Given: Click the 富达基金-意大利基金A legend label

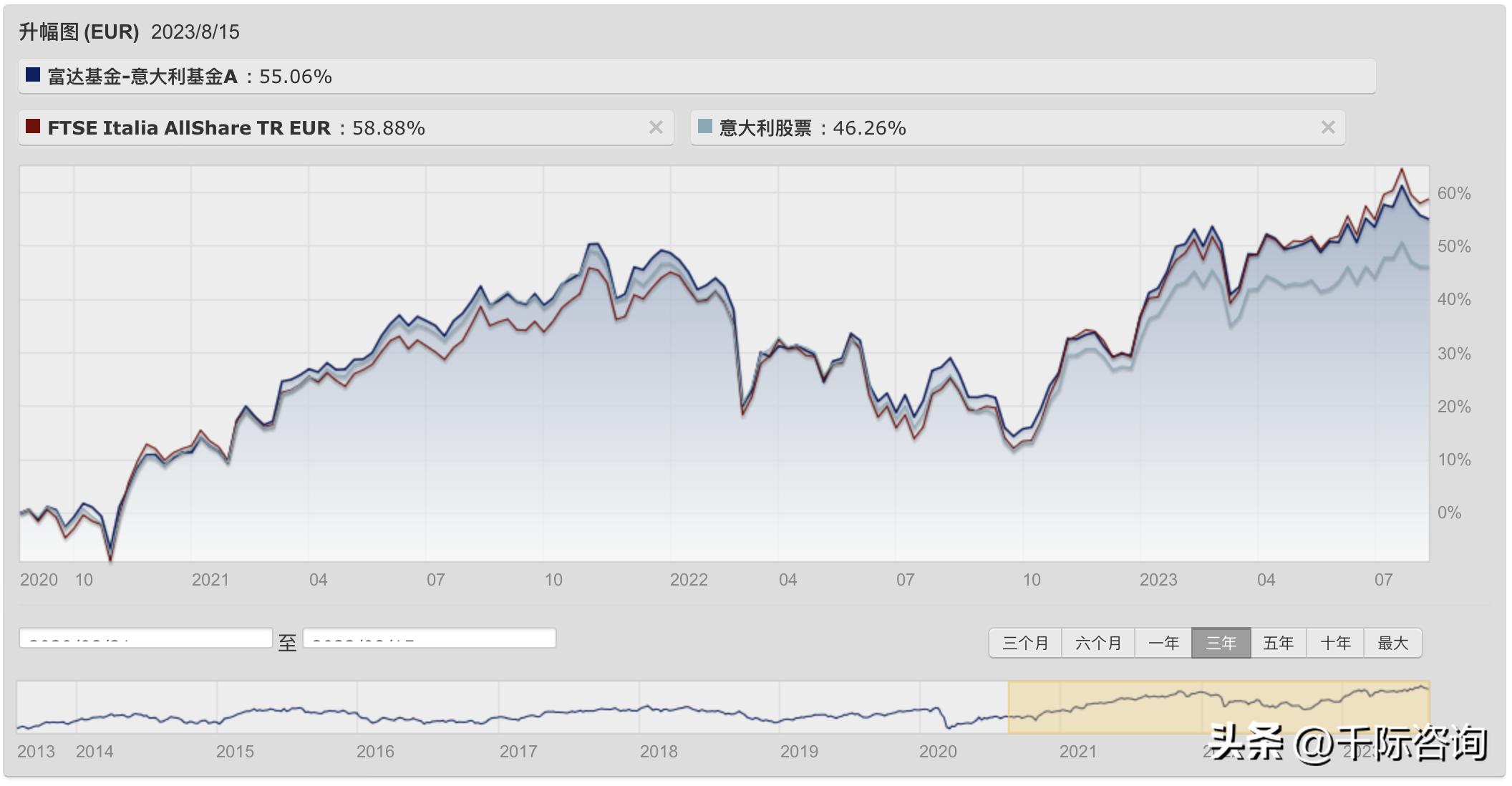Looking at the screenshot, I should point(142,77).
